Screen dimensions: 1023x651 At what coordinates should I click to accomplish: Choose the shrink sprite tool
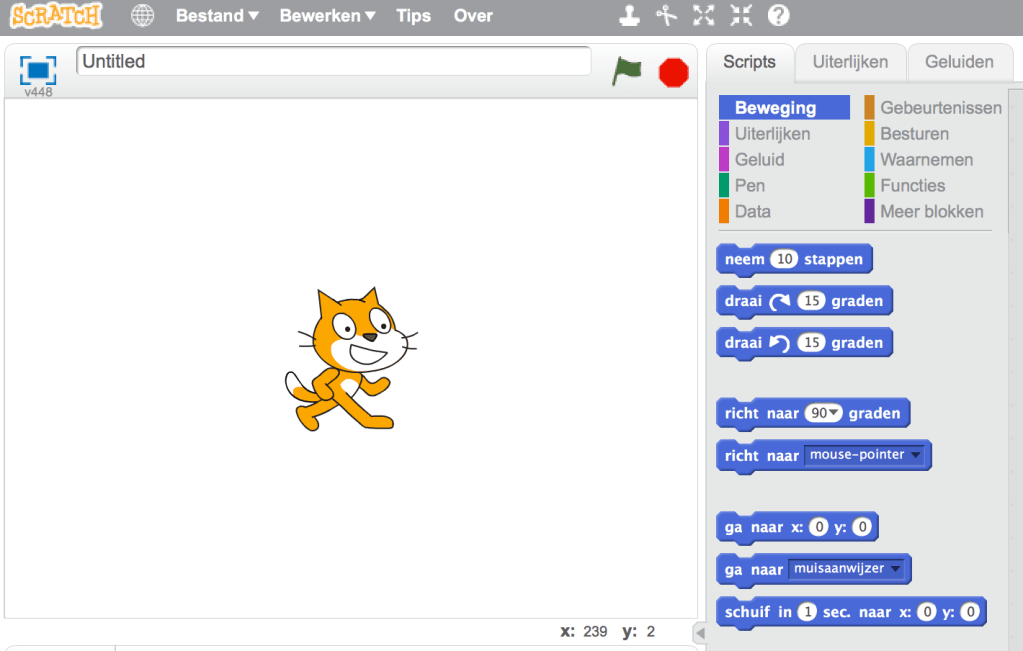(741, 16)
